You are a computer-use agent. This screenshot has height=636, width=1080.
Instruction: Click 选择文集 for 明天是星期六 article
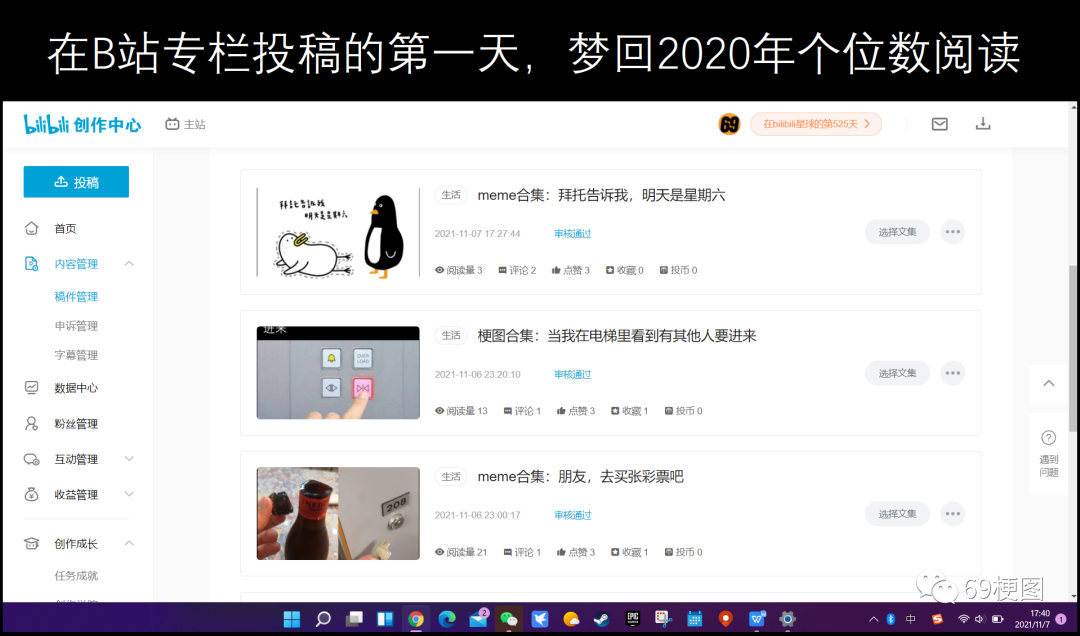(897, 232)
